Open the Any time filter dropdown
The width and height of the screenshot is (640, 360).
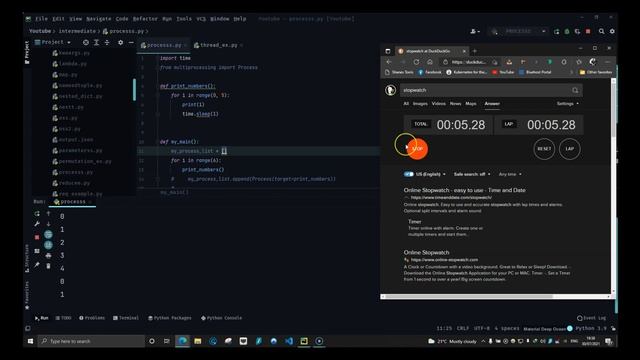tap(510, 174)
